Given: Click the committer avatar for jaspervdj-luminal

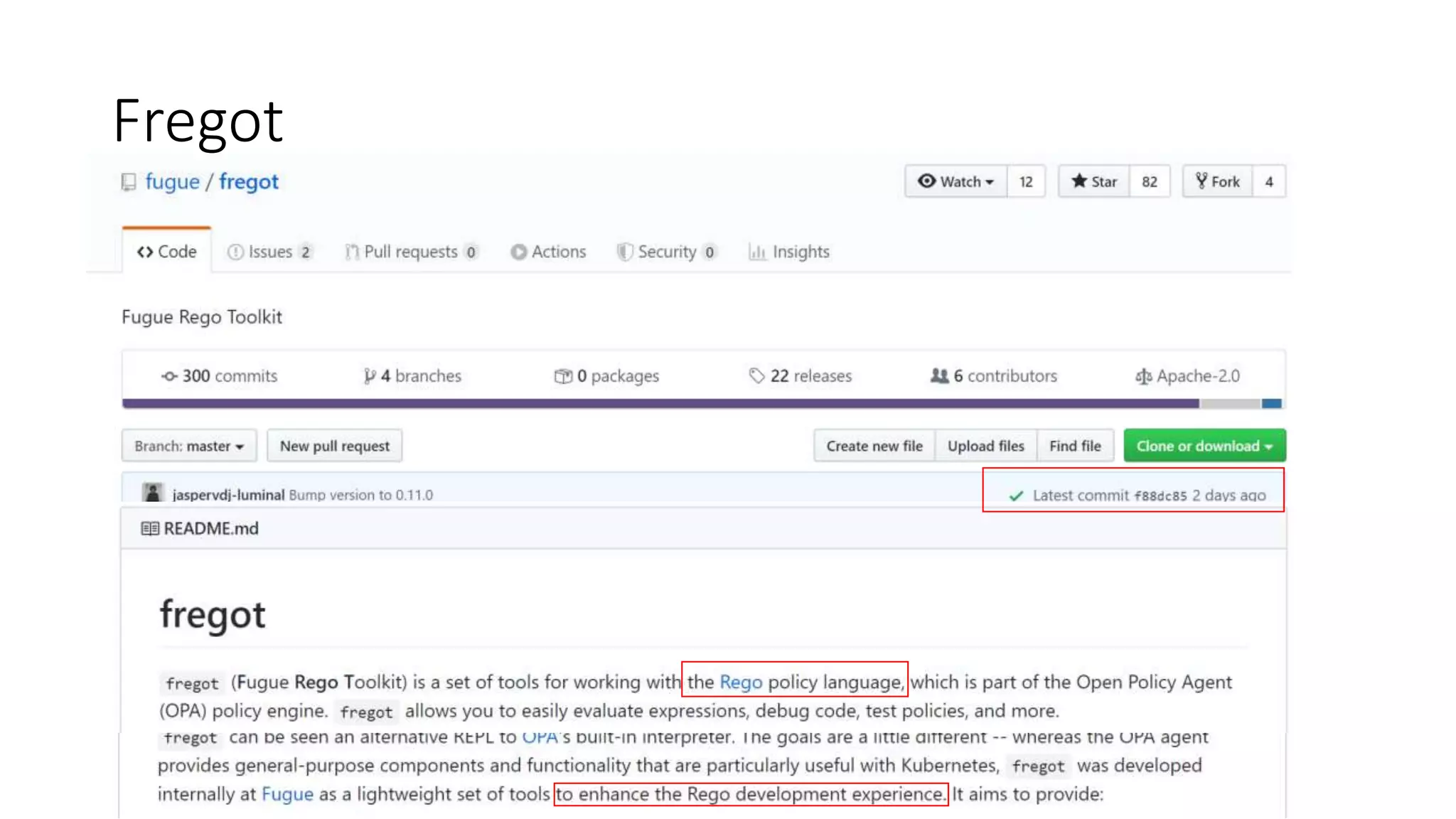Looking at the screenshot, I should [x=152, y=493].
